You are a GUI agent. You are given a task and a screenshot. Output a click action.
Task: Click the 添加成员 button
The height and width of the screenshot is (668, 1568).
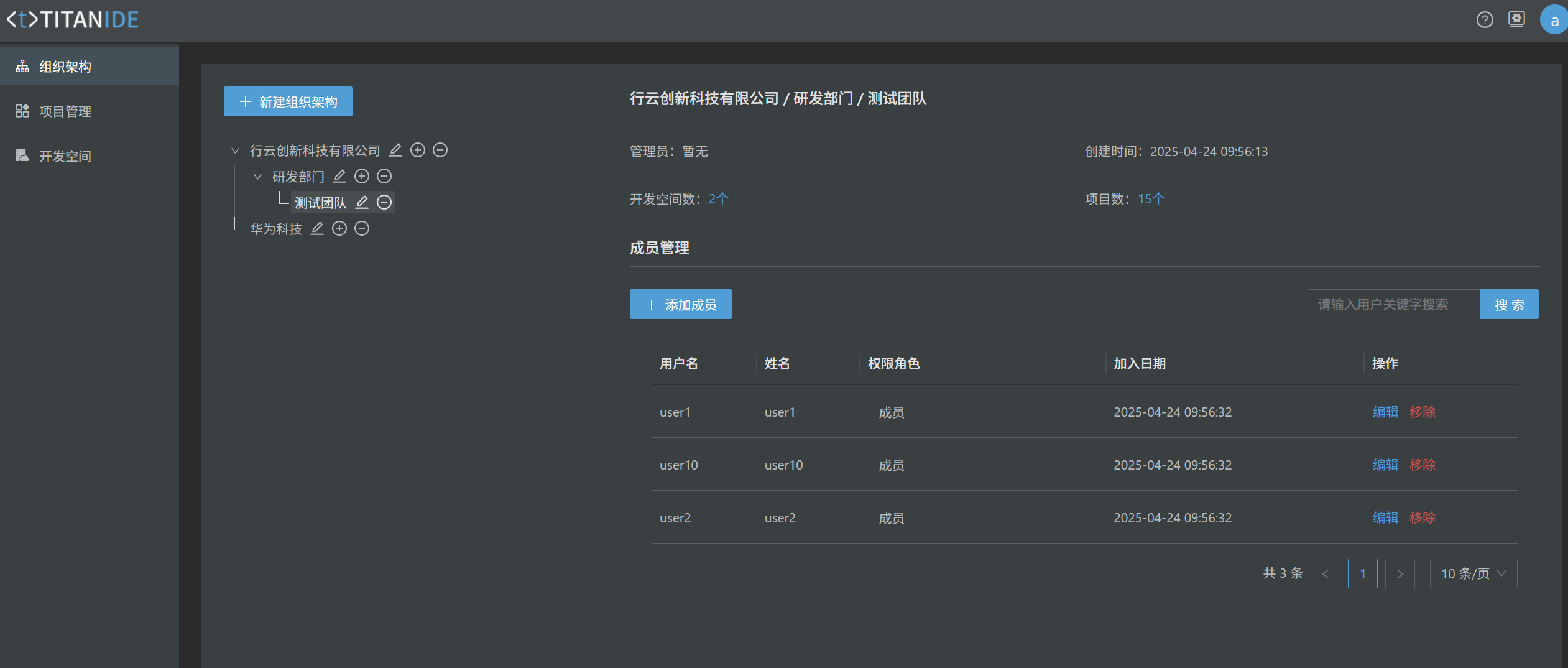680,304
